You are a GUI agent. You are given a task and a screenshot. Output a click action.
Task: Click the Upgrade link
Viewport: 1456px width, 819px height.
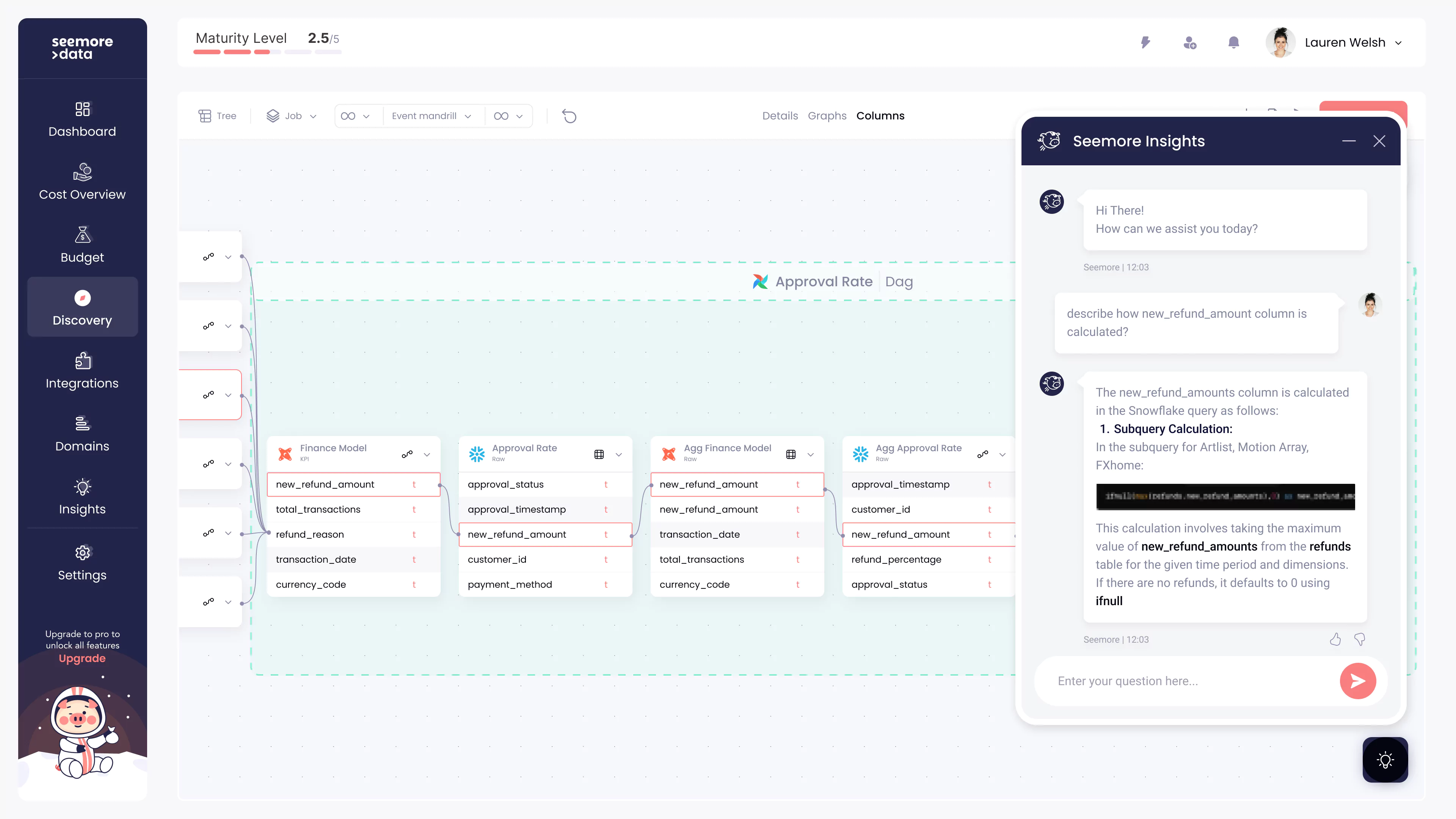(82, 659)
